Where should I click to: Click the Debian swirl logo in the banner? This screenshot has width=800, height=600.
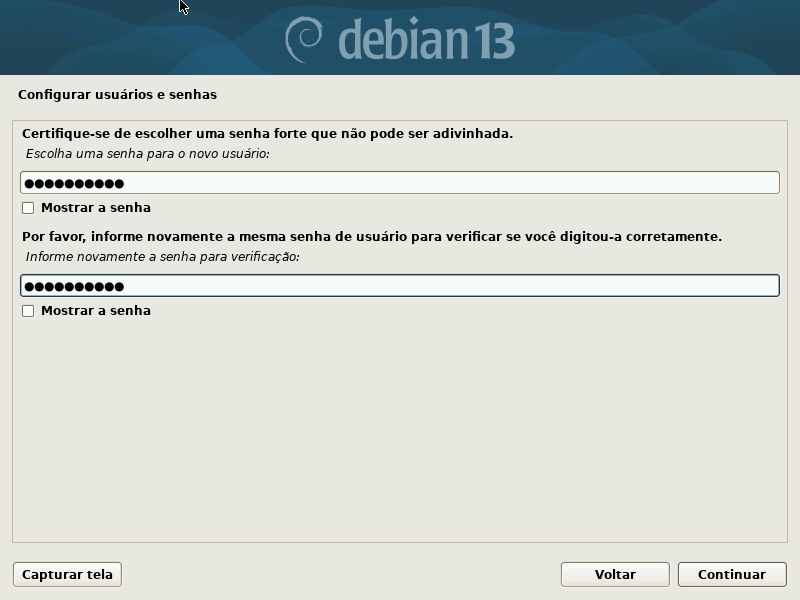pyautogui.click(x=304, y=39)
